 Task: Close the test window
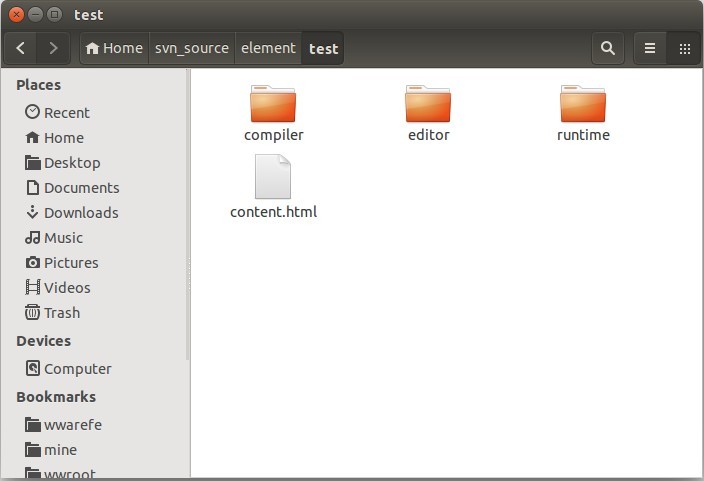click(x=17, y=15)
